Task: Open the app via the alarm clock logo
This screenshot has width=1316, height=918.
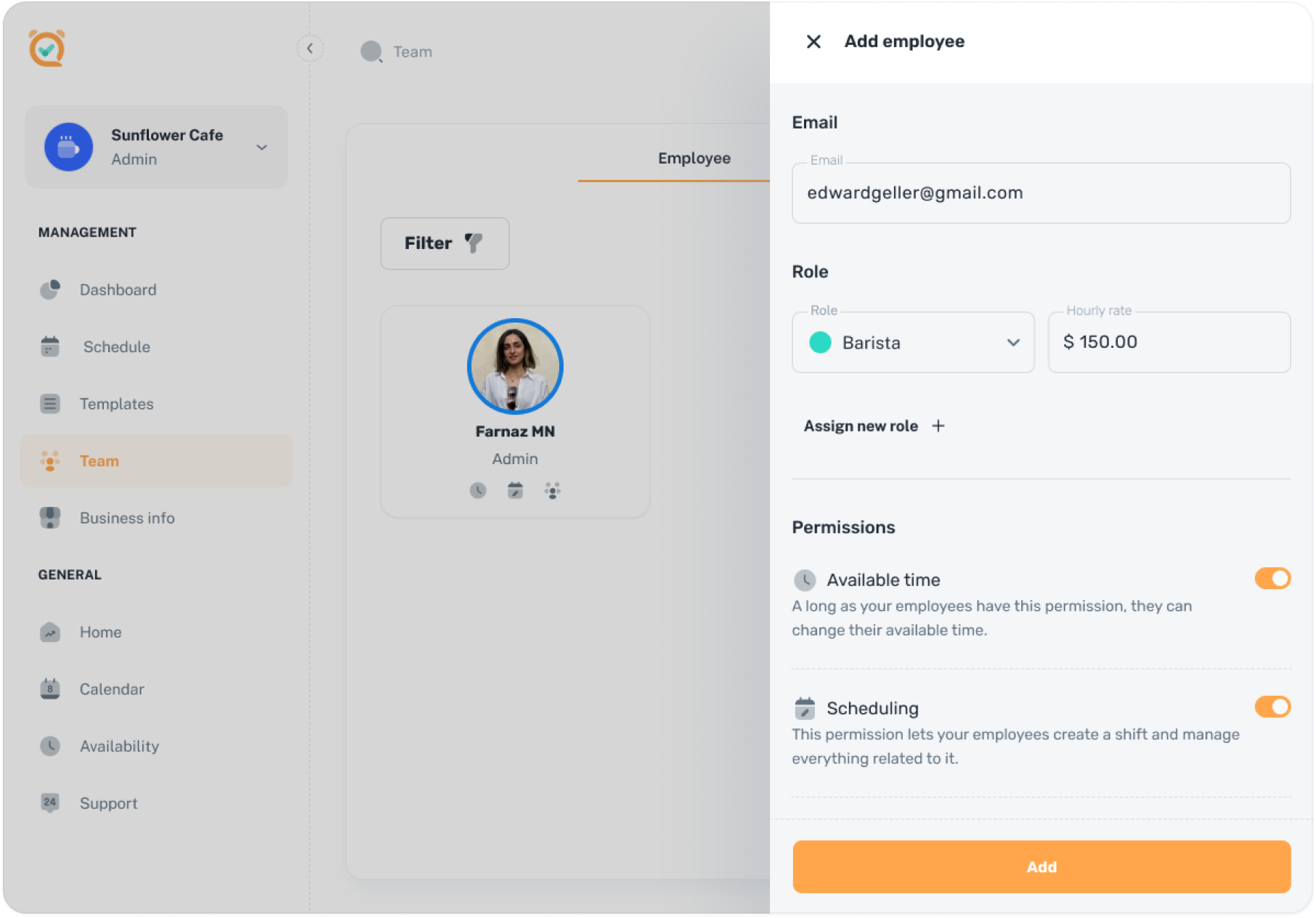Action: 46,49
